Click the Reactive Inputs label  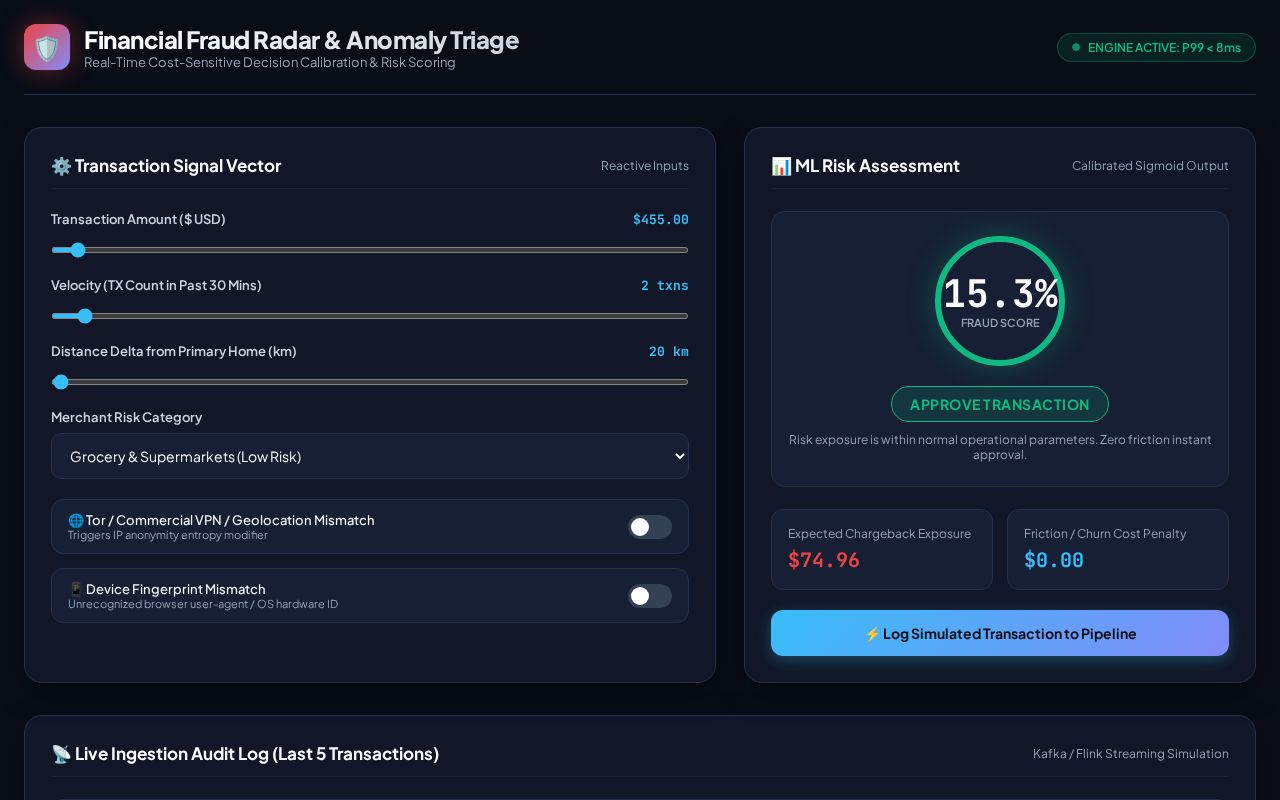point(645,166)
